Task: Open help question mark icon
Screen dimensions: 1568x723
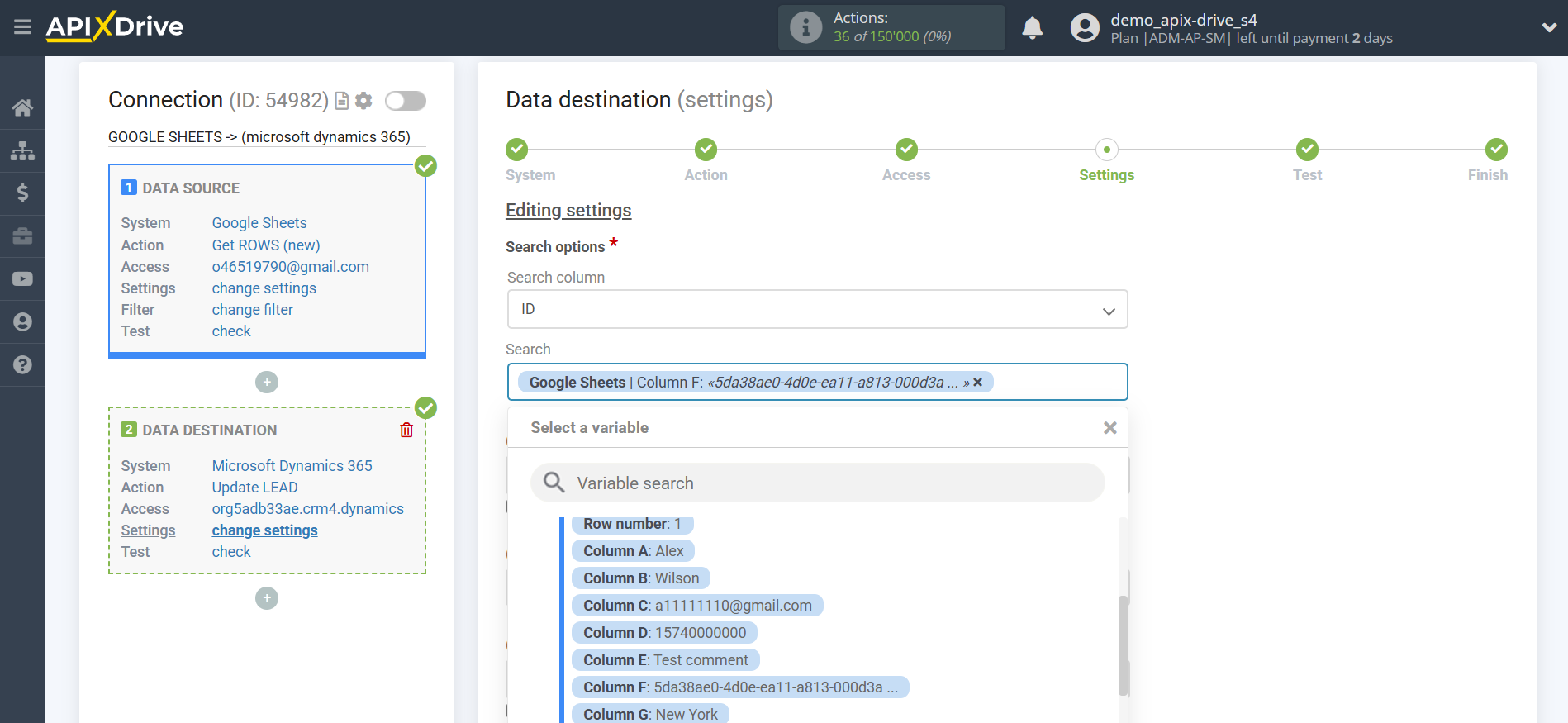Action: pyautogui.click(x=22, y=365)
